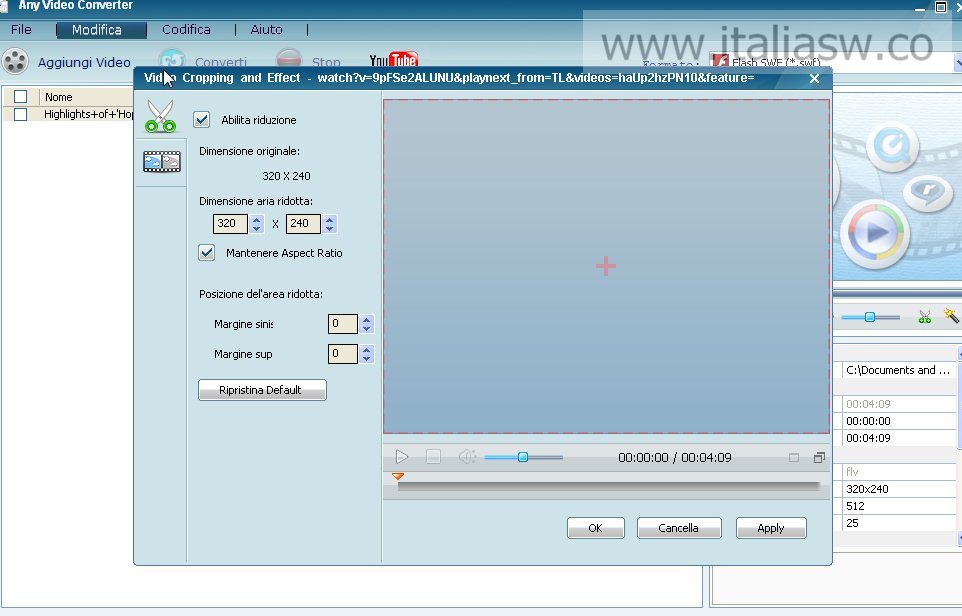The height and width of the screenshot is (616, 962).
Task: Tick the Nome column header checkbox
Action: pos(21,96)
